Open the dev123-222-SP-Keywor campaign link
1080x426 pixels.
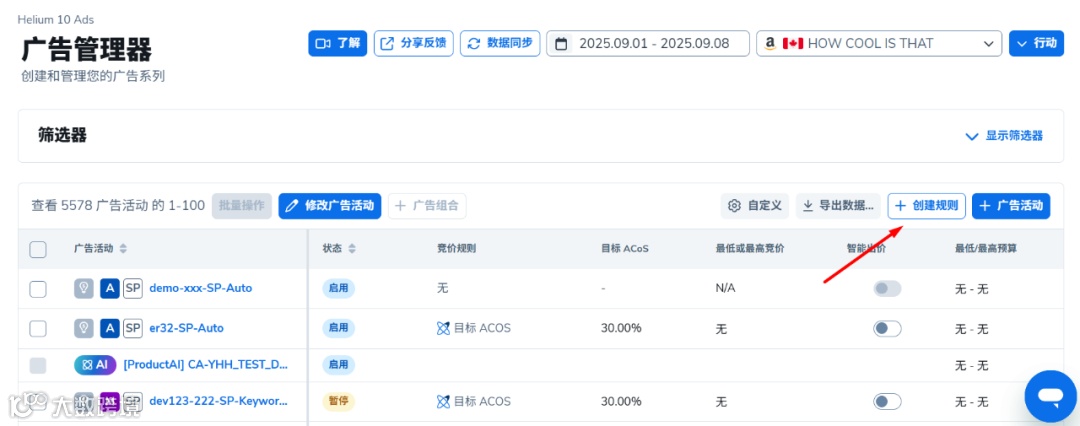click(x=219, y=401)
